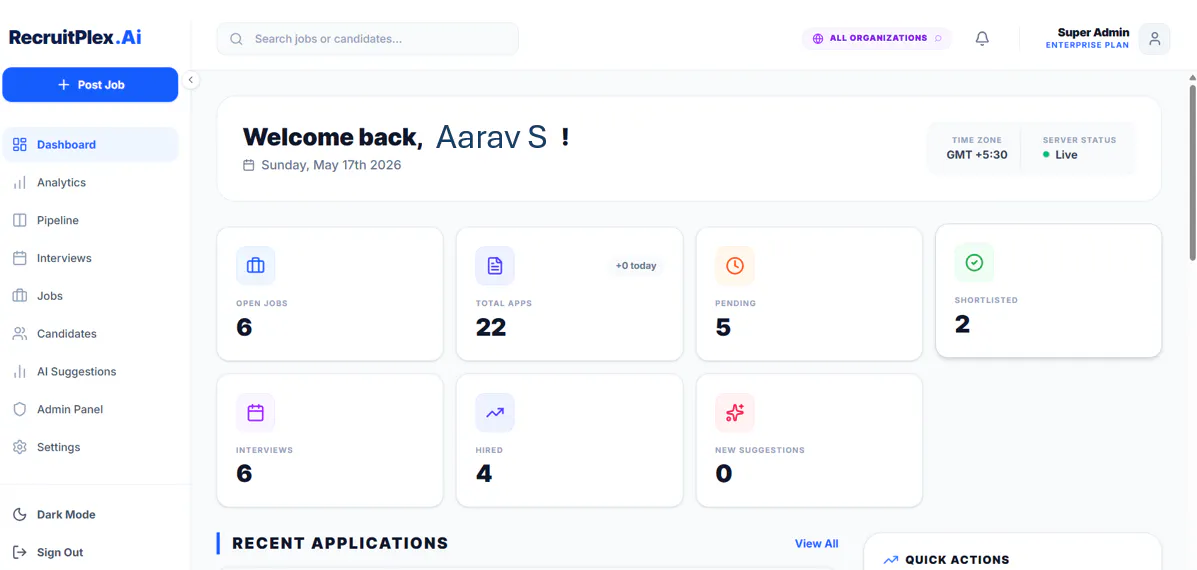The image size is (1197, 570).
Task: Click the Post Job button
Action: [90, 85]
